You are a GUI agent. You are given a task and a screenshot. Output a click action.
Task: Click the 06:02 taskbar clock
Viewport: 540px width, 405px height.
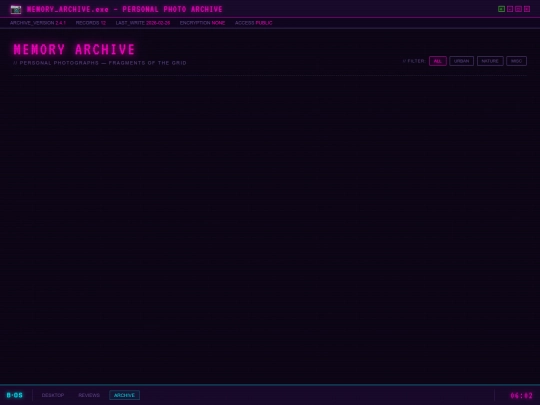pyautogui.click(x=521, y=395)
